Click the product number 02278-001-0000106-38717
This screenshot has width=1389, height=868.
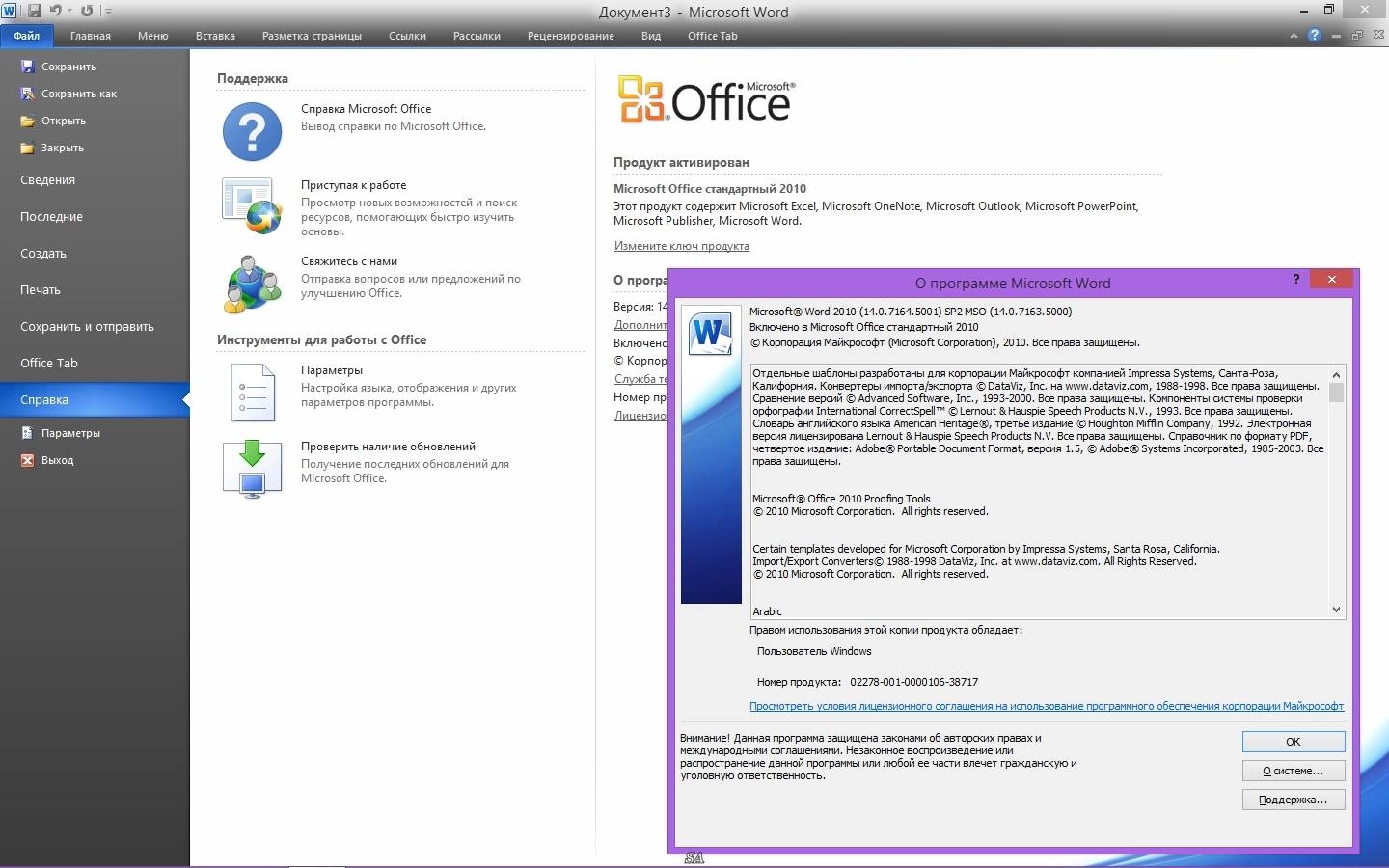click(x=913, y=682)
